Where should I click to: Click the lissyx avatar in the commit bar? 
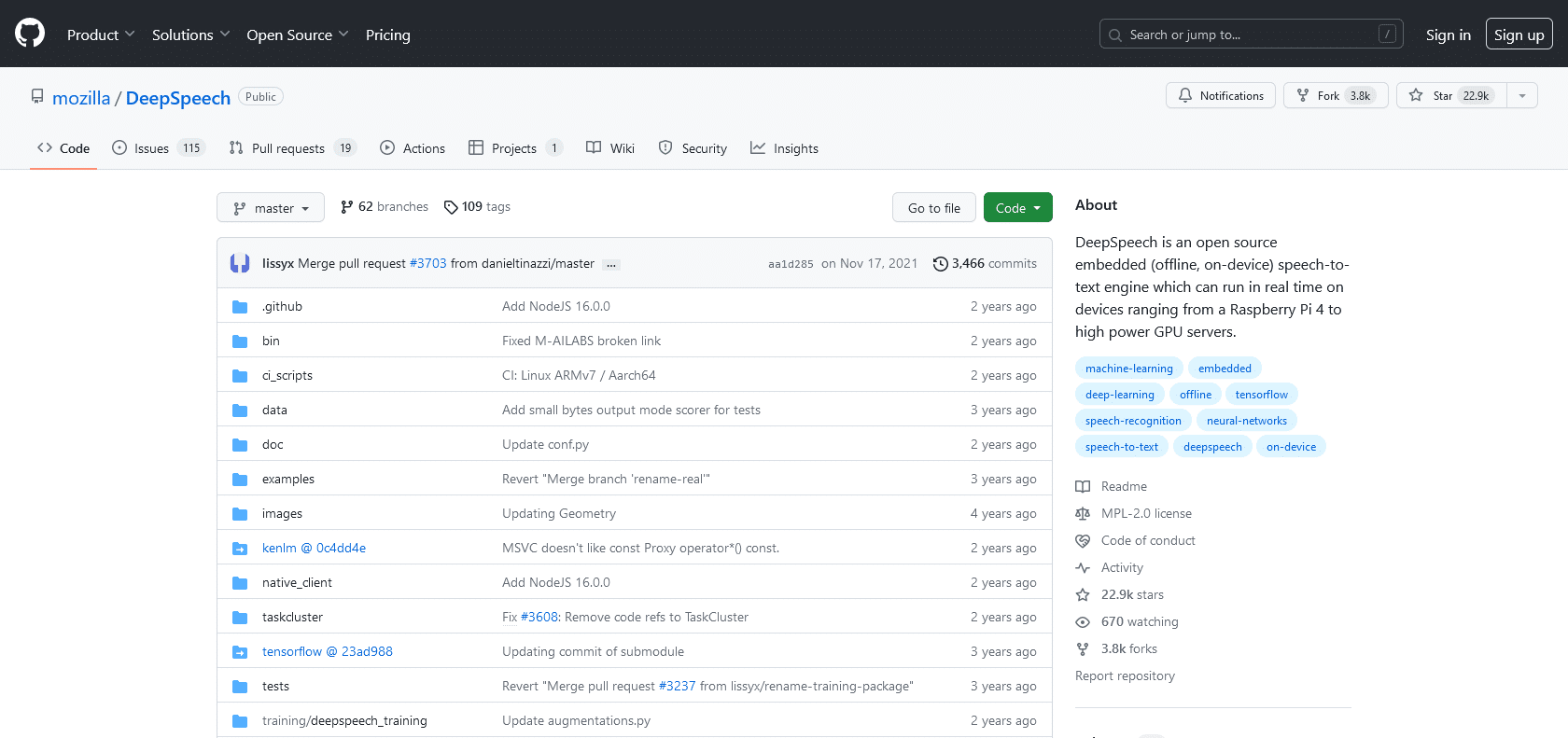point(240,263)
